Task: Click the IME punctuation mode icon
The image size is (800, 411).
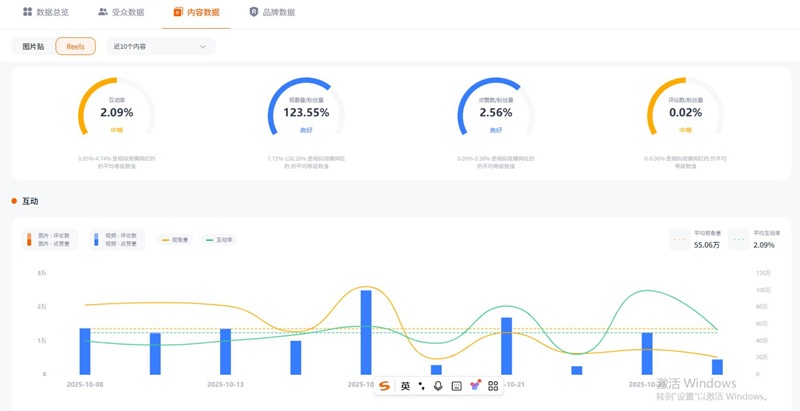Action: (422, 386)
